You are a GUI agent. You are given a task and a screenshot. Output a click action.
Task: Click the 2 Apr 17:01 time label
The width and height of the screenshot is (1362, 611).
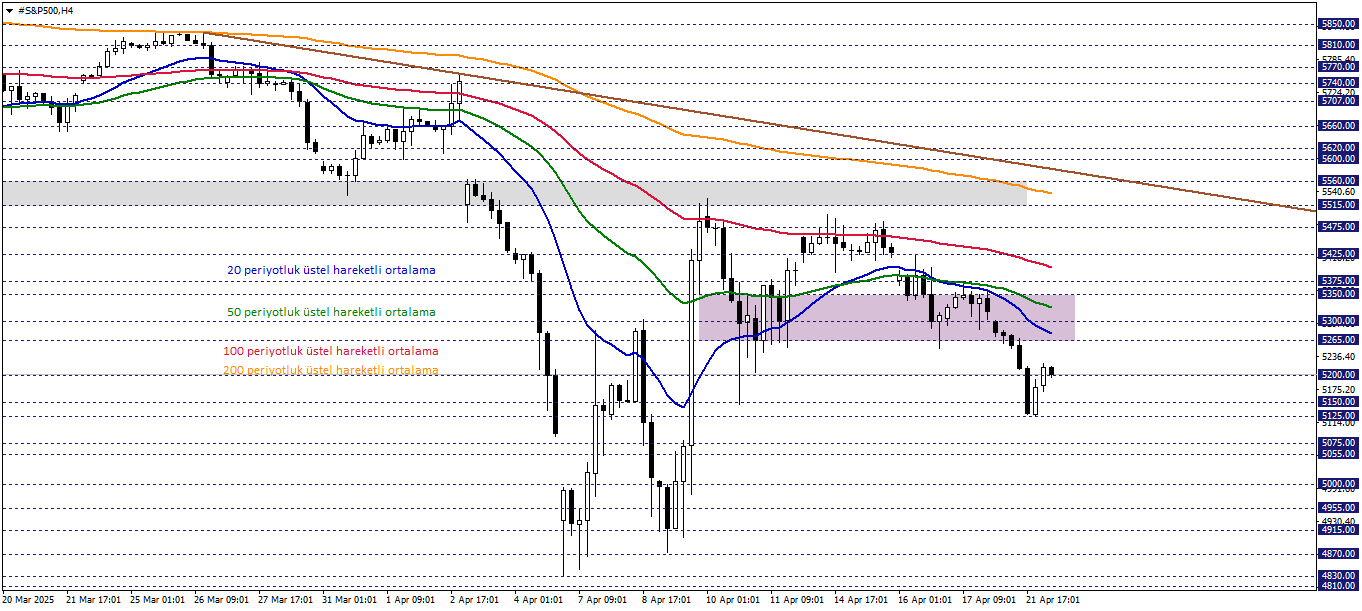pos(475,601)
